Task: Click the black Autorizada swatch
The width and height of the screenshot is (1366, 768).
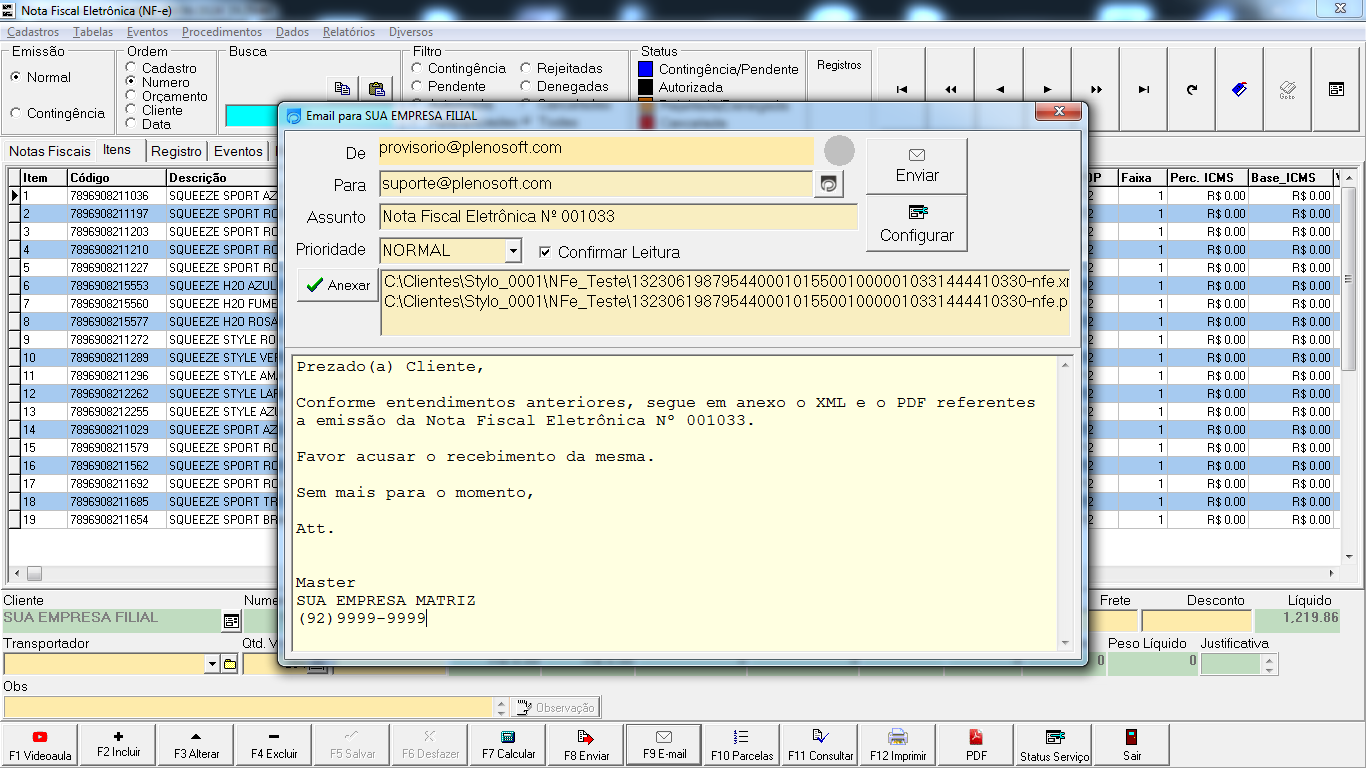Action: point(646,87)
